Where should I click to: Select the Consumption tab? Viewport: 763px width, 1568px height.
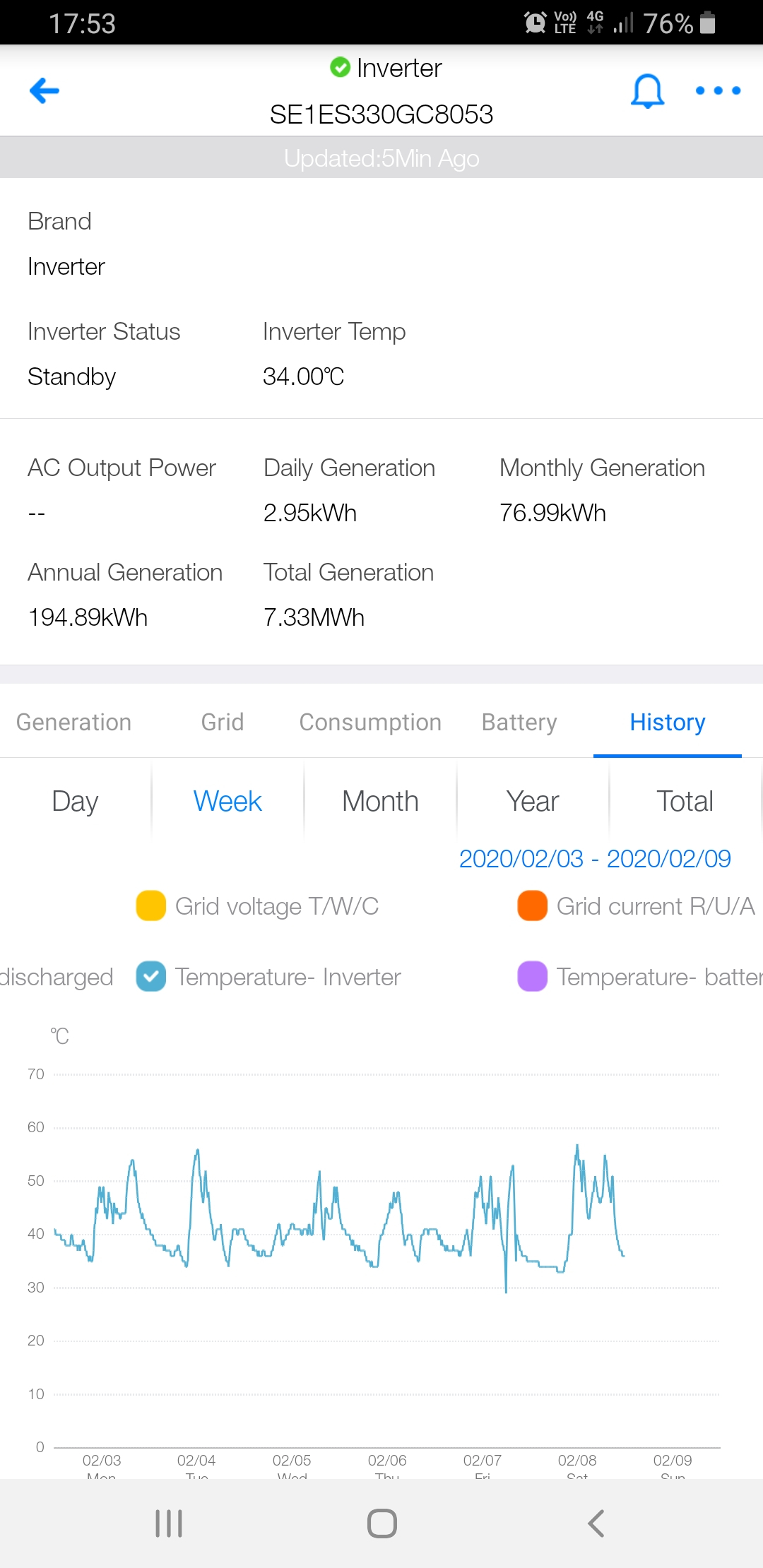pyautogui.click(x=370, y=723)
